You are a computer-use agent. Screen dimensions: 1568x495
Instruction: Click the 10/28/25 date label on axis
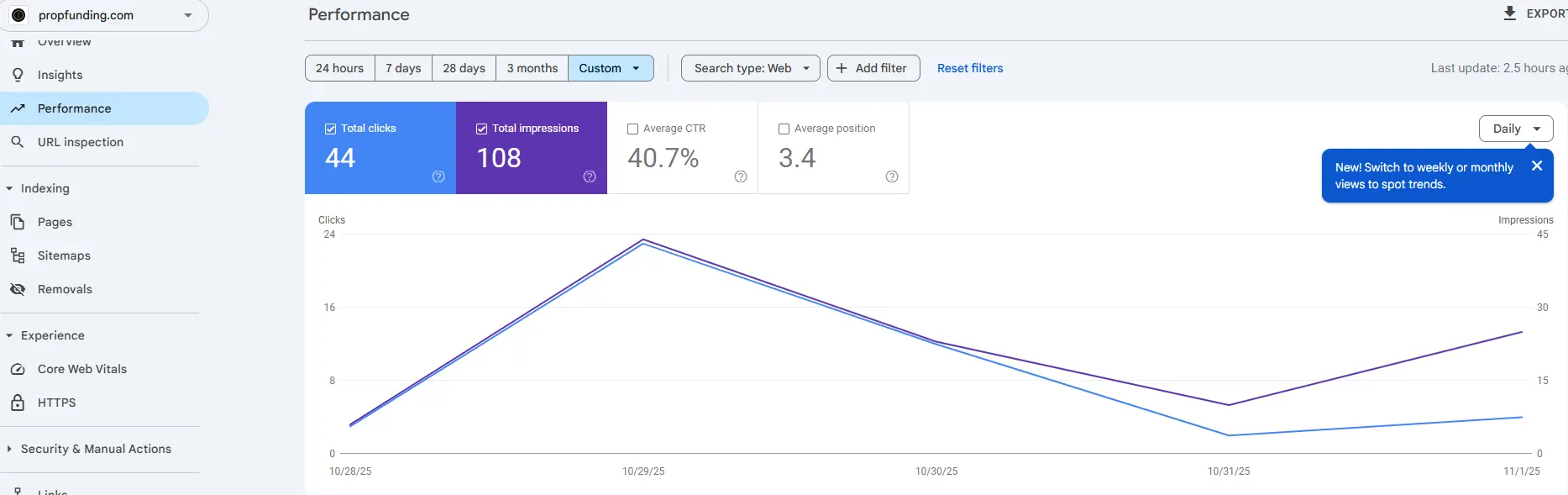350,471
